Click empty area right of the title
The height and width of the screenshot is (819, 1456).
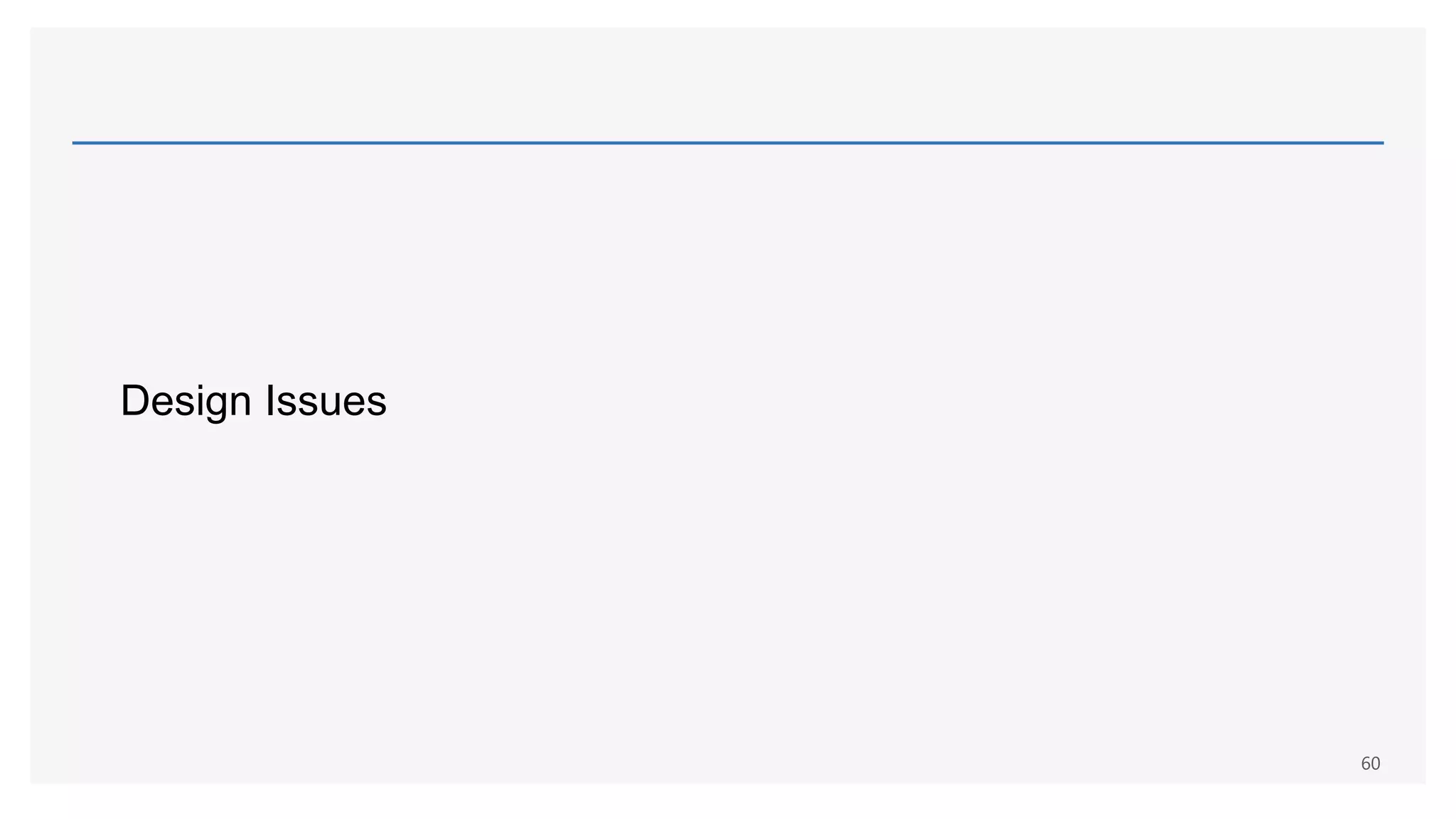pos(853,401)
